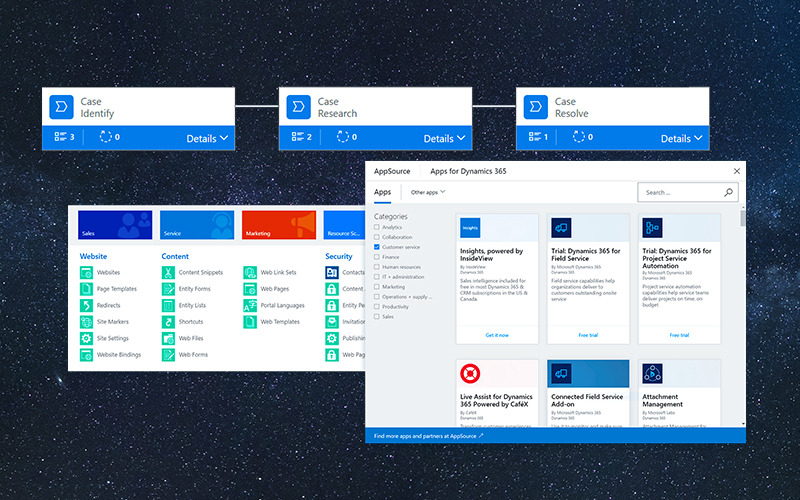800x500 pixels.
Task: Click the Attachment Management app icon
Action: click(652, 373)
